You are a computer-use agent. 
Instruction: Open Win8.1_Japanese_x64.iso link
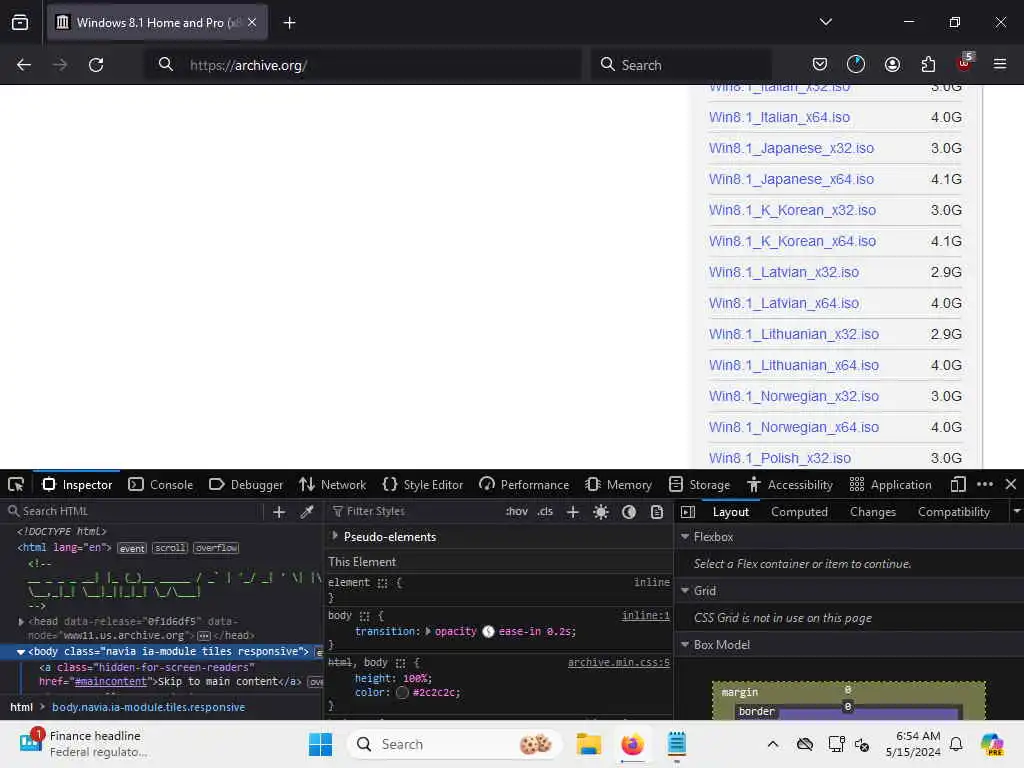click(x=791, y=179)
